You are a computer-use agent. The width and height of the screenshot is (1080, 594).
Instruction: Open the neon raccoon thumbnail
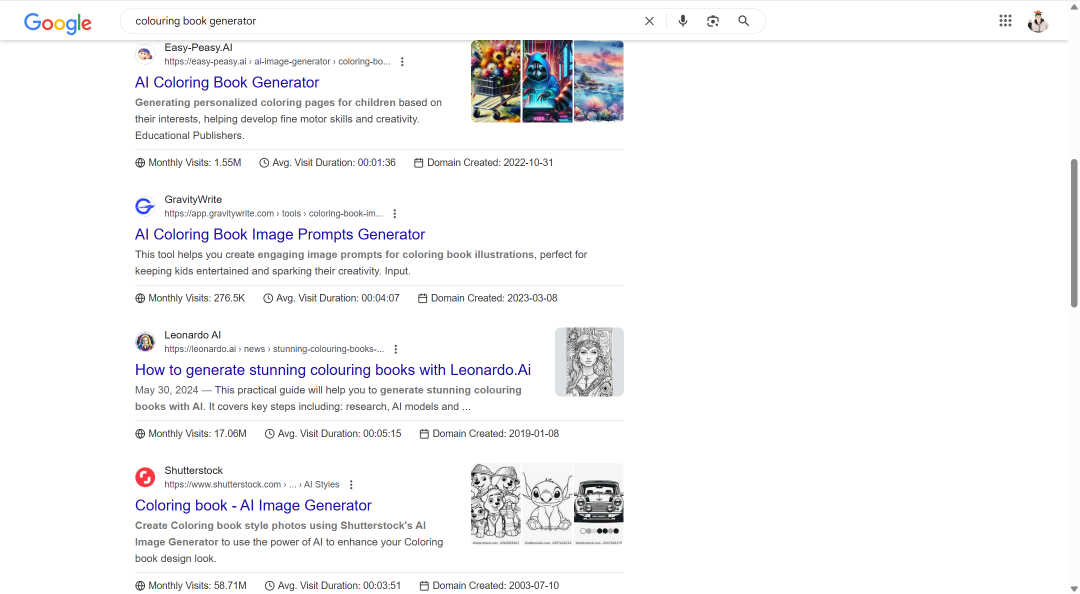pyautogui.click(x=548, y=81)
